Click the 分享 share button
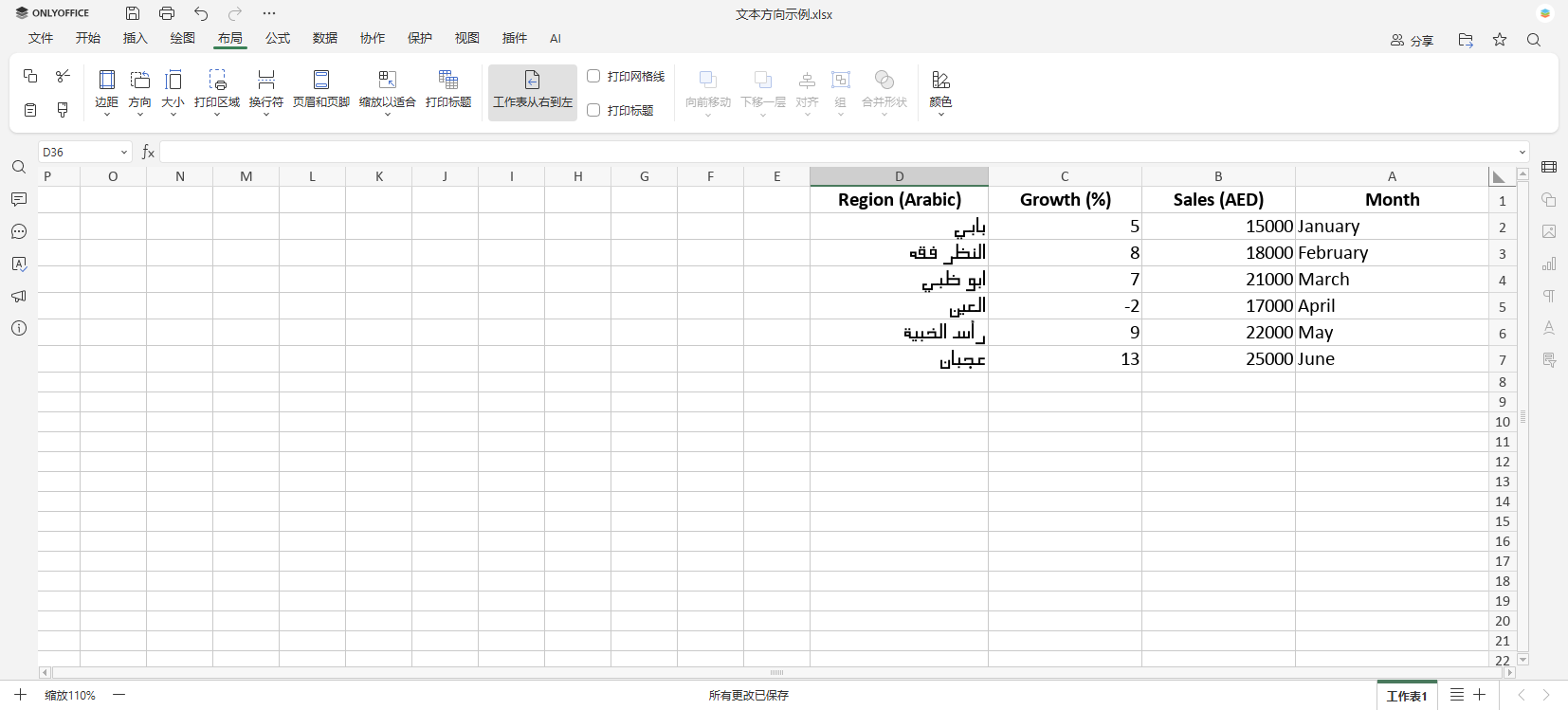Image resolution: width=1568 pixels, height=710 pixels. 1412,40
